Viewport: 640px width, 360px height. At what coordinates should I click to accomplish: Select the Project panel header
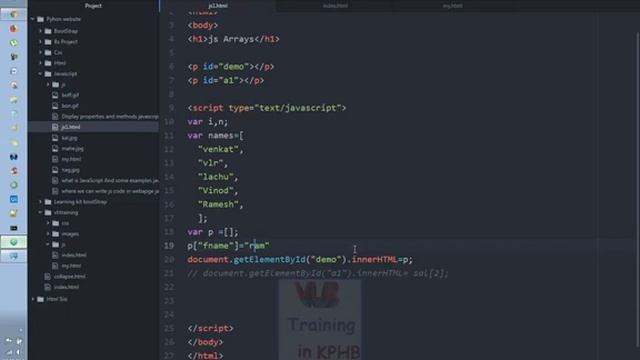pos(93,6)
